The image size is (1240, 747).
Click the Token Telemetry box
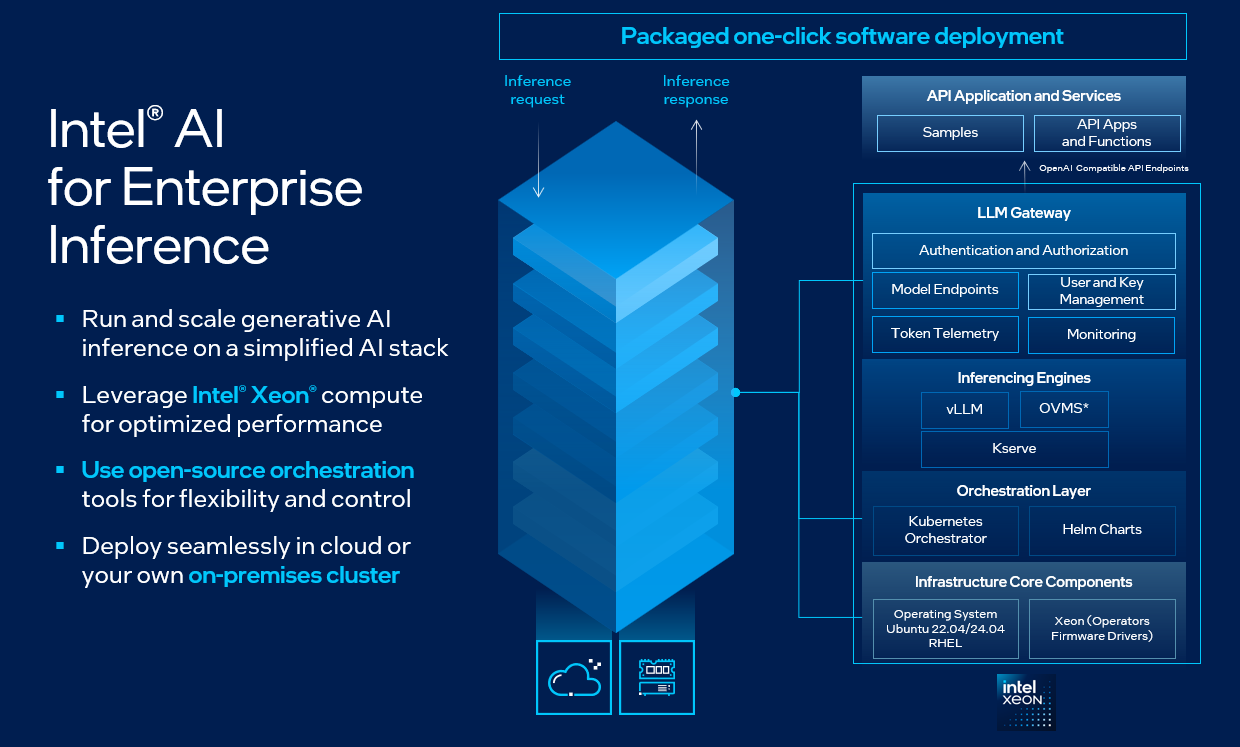click(945, 334)
